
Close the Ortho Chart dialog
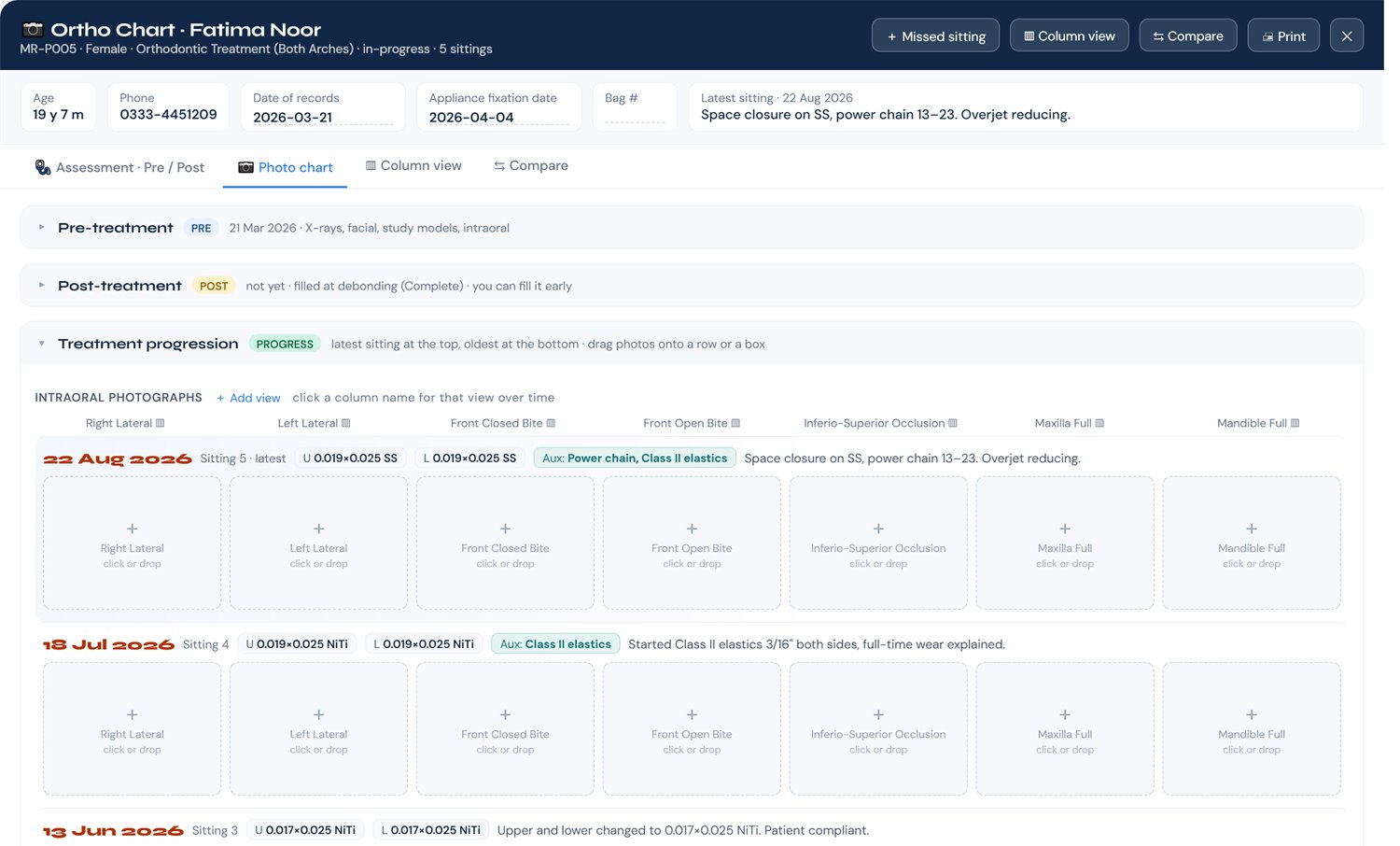(x=1347, y=35)
